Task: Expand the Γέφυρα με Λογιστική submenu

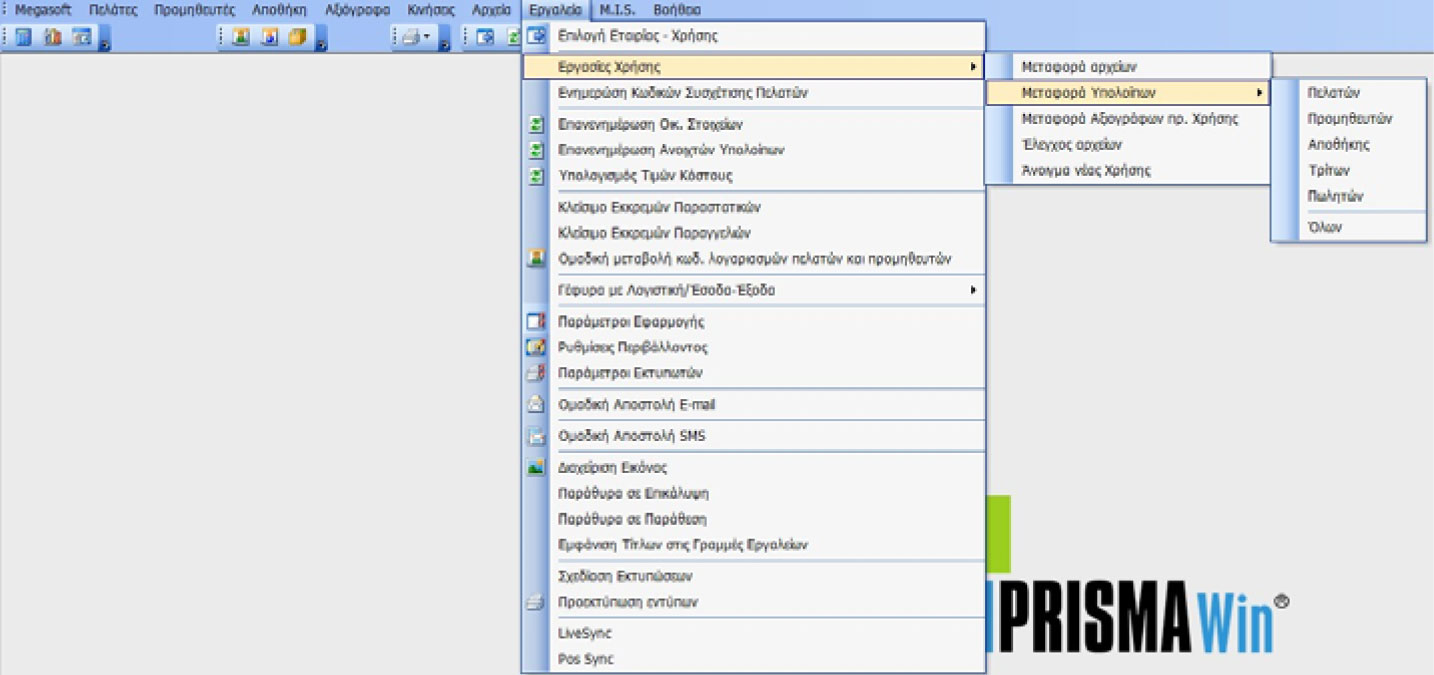Action: 972,290
